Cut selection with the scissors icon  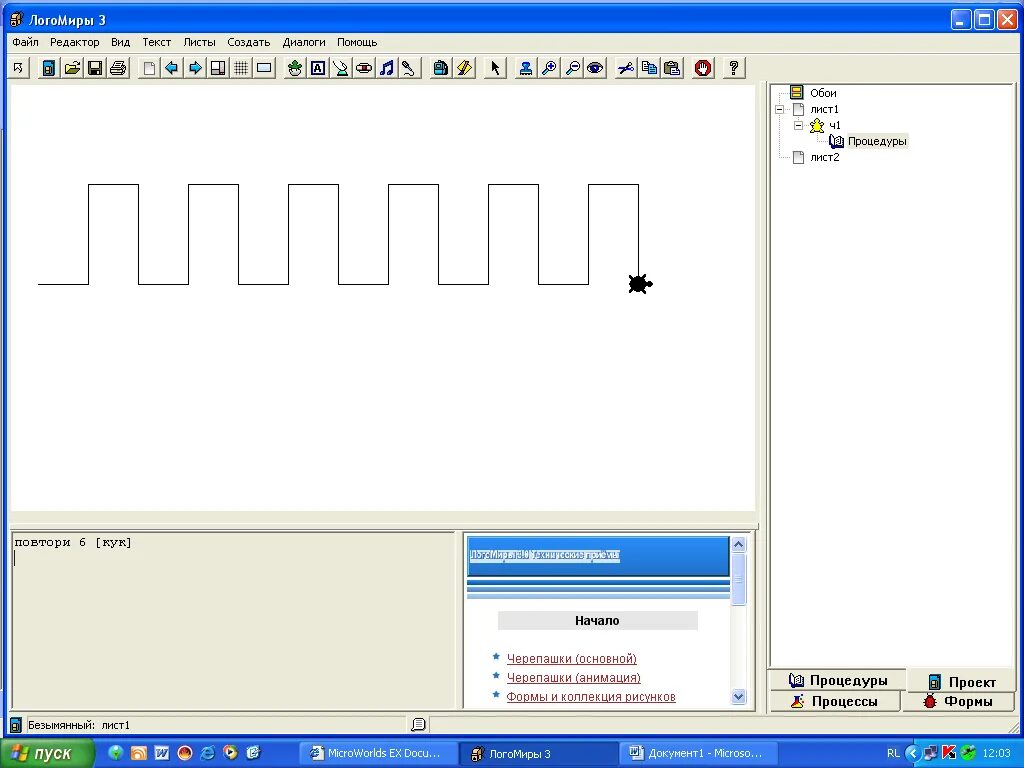coord(626,68)
